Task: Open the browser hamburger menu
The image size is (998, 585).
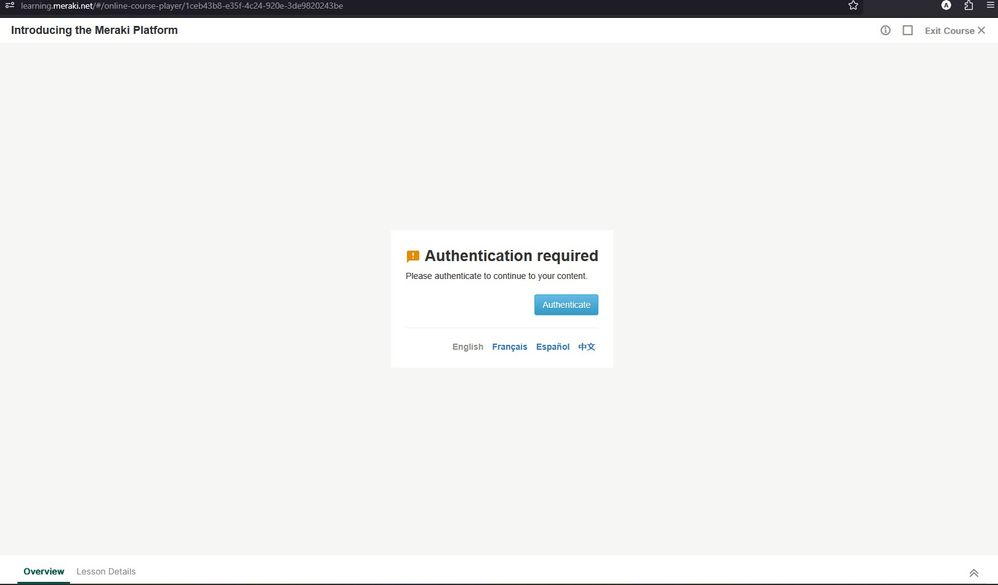Action: [990, 6]
